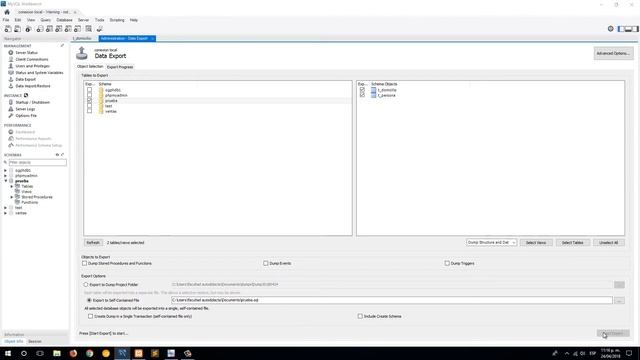Open Options File under Instance

[x=26, y=116]
